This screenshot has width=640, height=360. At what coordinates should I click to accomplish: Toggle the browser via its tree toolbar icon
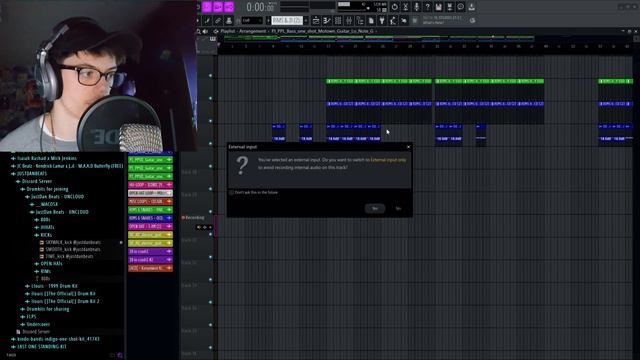point(360,20)
